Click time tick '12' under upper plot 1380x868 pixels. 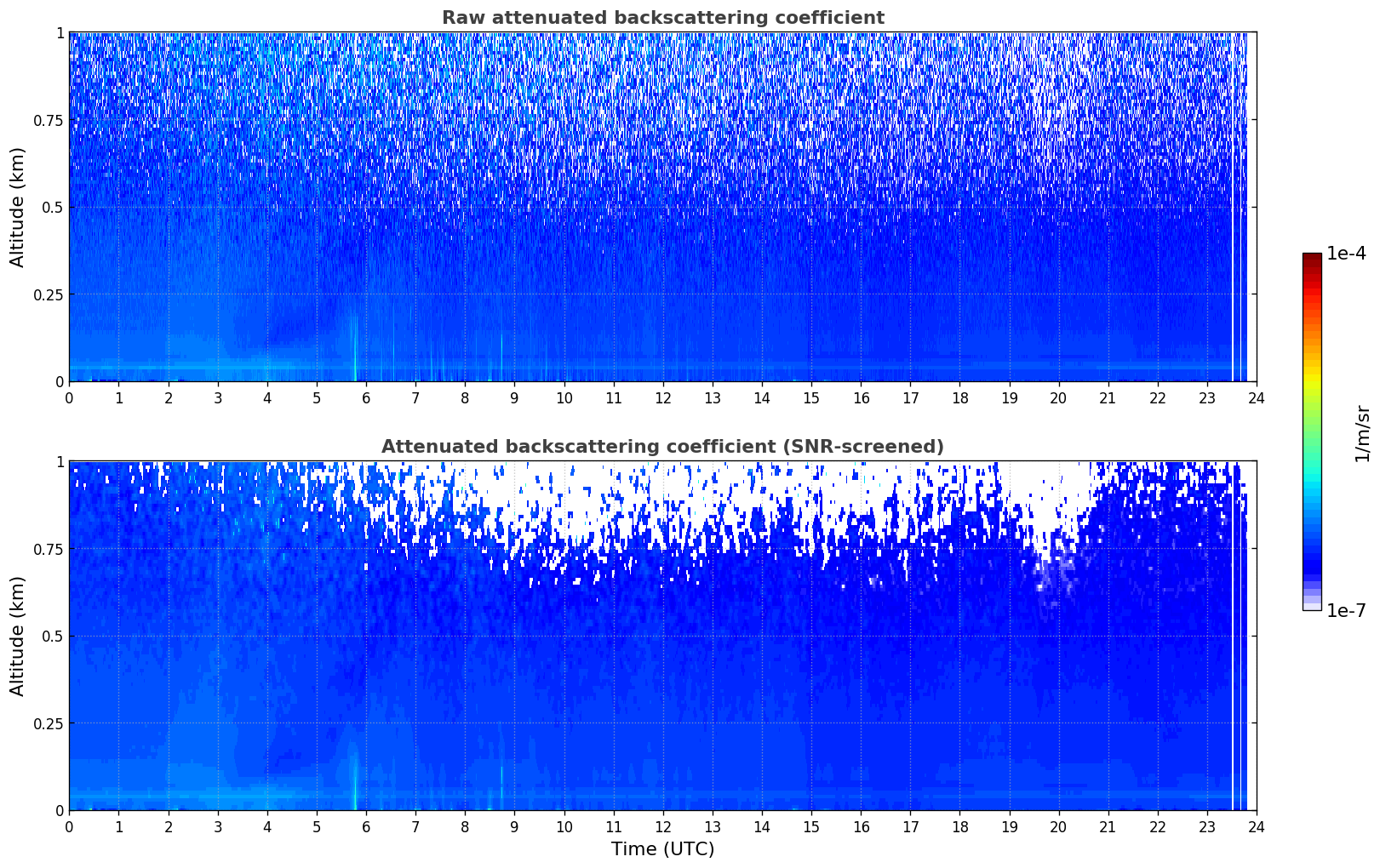[x=662, y=397]
